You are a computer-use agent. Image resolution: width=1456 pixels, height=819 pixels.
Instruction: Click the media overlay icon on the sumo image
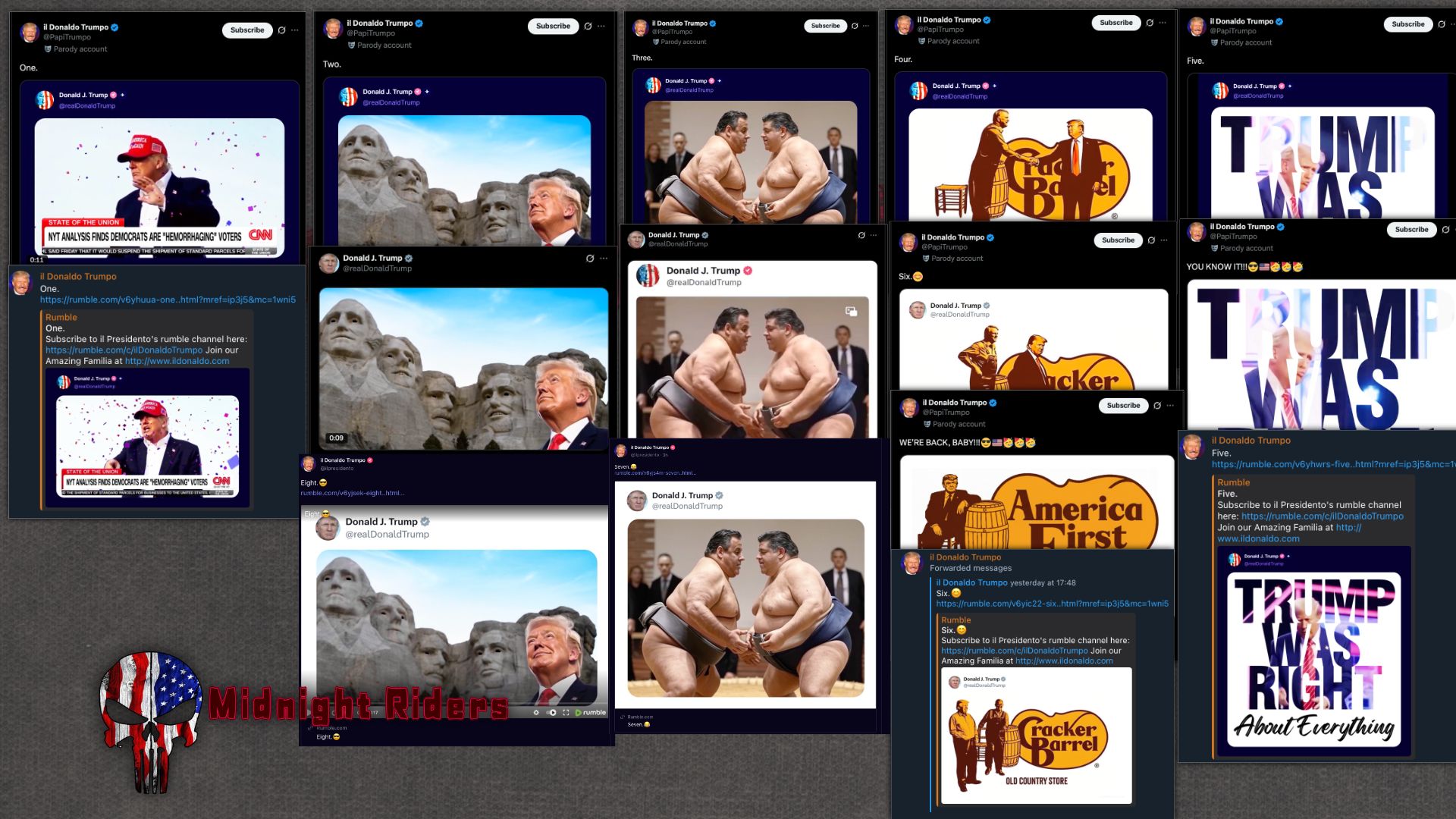(x=851, y=312)
